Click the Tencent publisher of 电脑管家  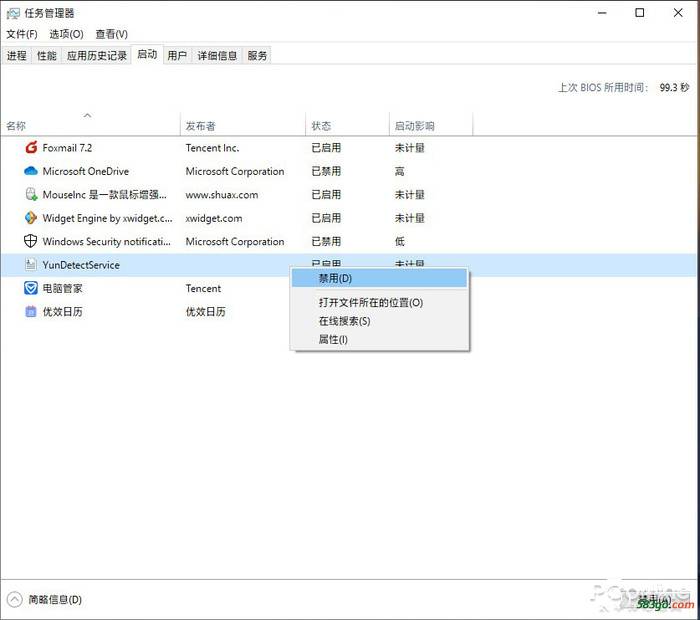pyautogui.click(x=203, y=288)
